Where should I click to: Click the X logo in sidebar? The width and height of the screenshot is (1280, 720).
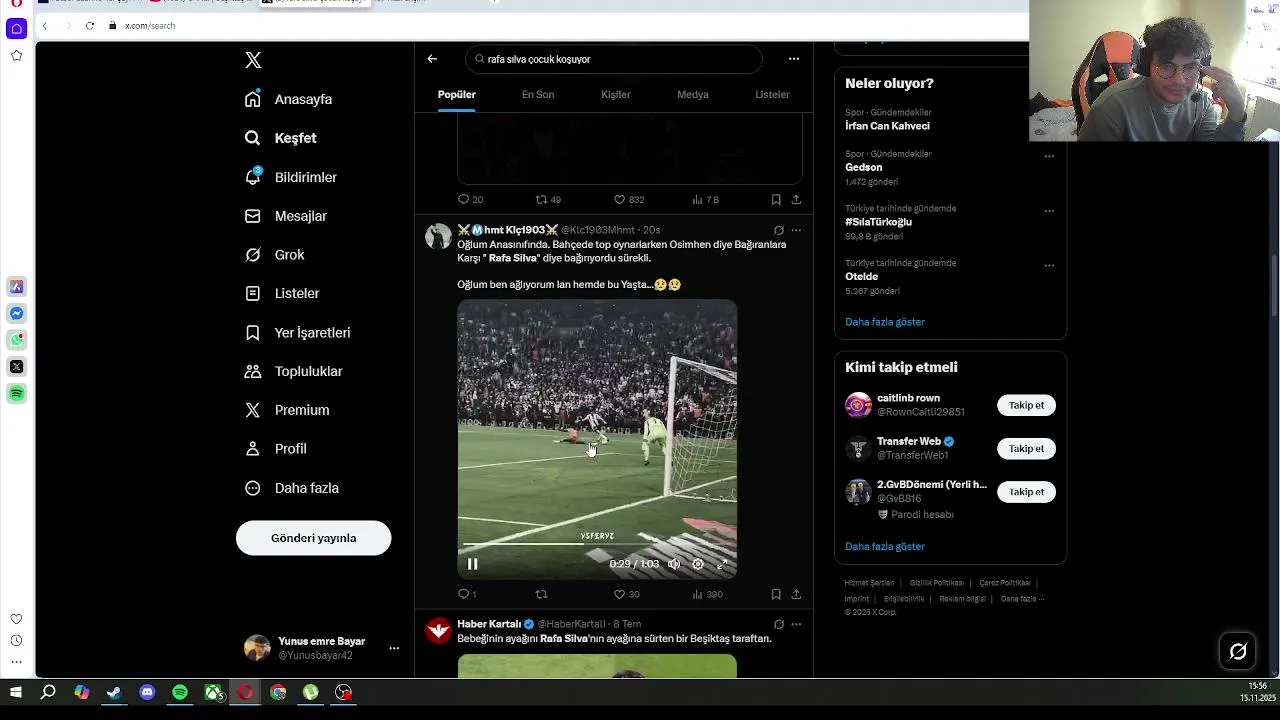pyautogui.click(x=253, y=60)
